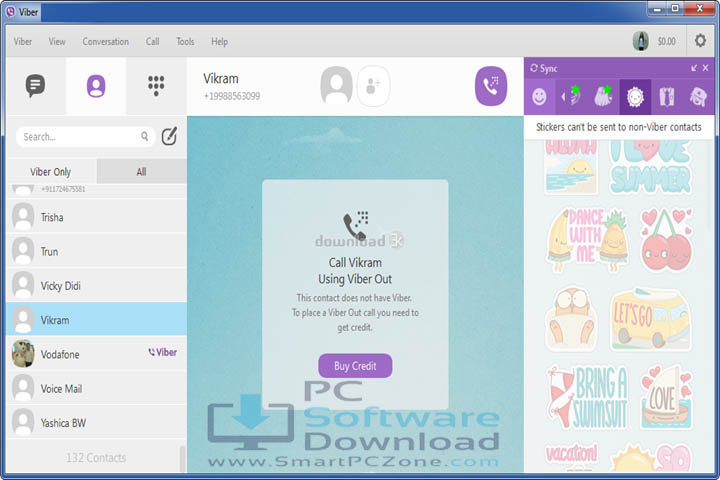Screen dimensions: 720x480
Task: Click the Buy Credit button
Action: [x=355, y=366]
